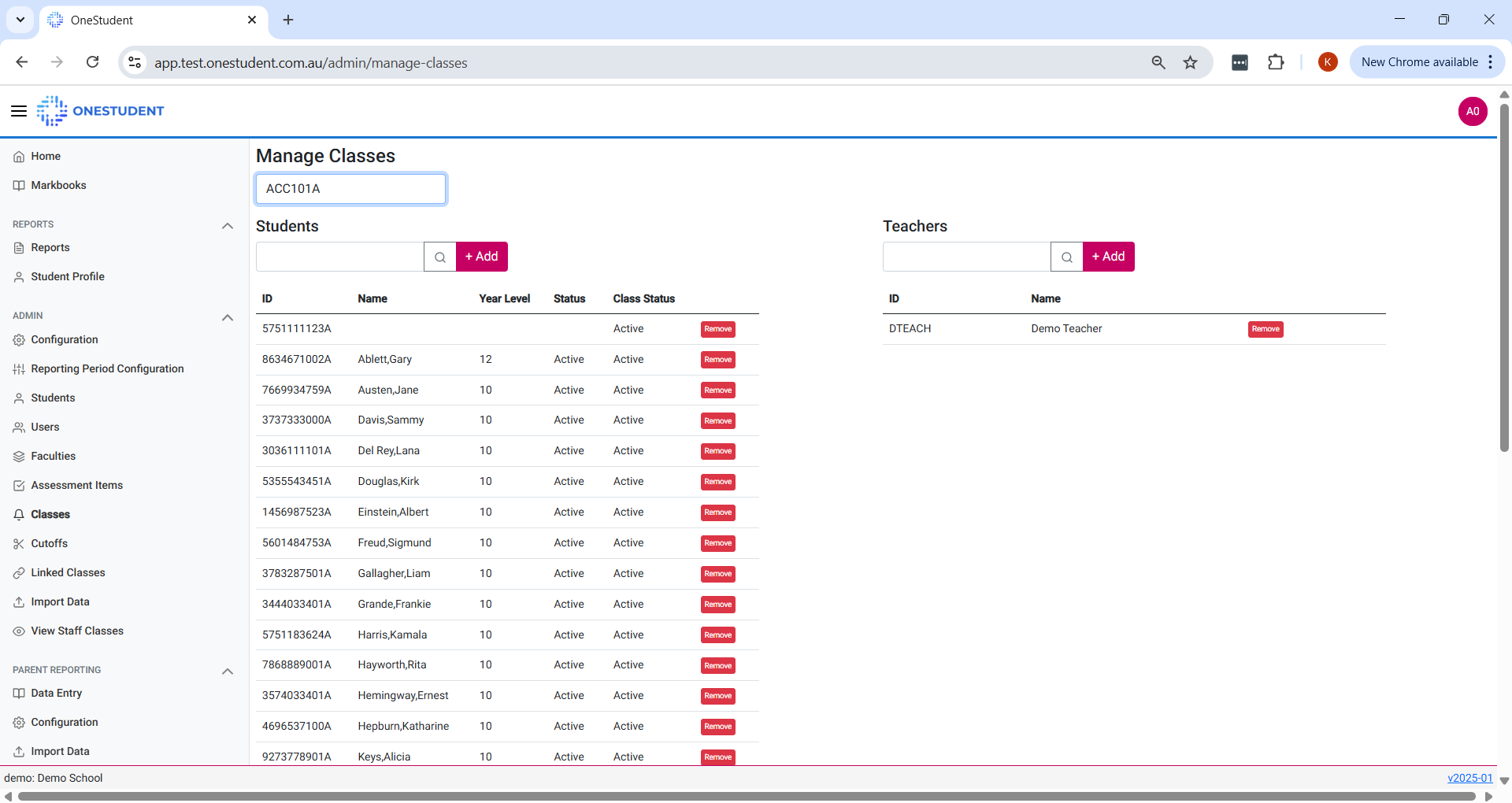The width and height of the screenshot is (1512, 803).
Task: Click the Import Data upload icon
Action: click(x=19, y=601)
